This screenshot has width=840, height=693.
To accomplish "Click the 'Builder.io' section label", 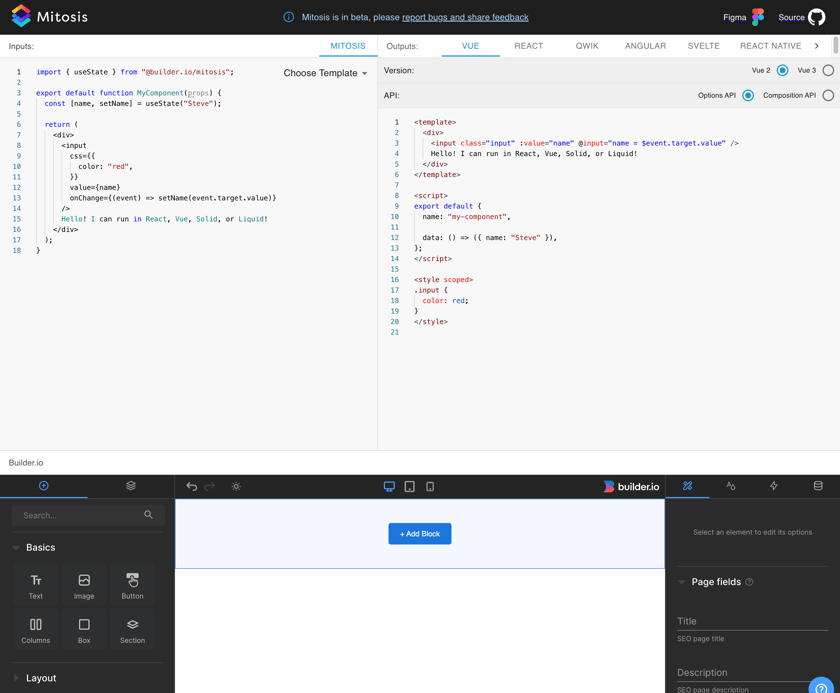I will [x=26, y=463].
